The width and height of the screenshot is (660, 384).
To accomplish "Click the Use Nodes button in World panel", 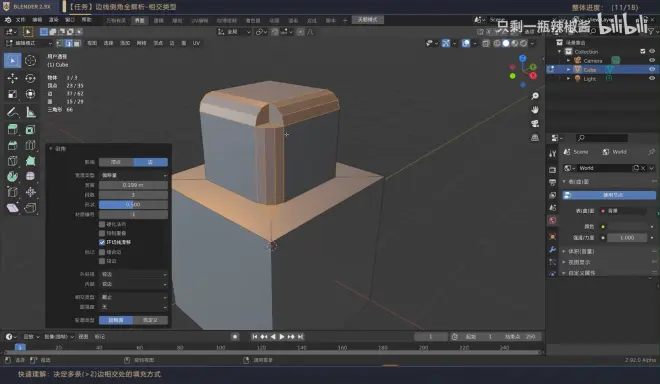I will click(609, 195).
